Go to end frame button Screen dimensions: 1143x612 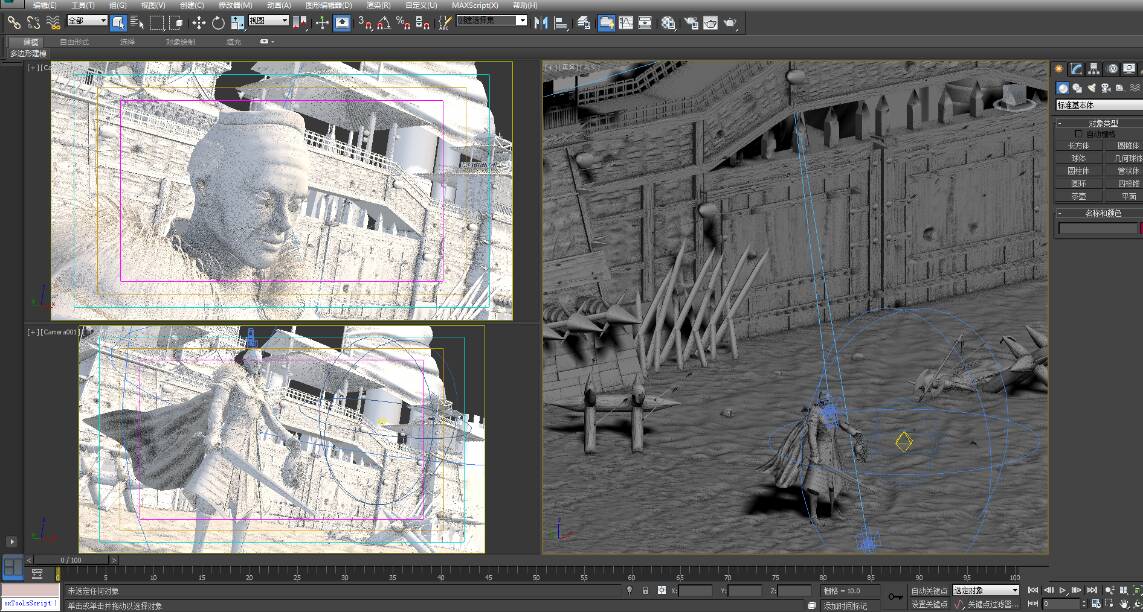click(x=1092, y=590)
